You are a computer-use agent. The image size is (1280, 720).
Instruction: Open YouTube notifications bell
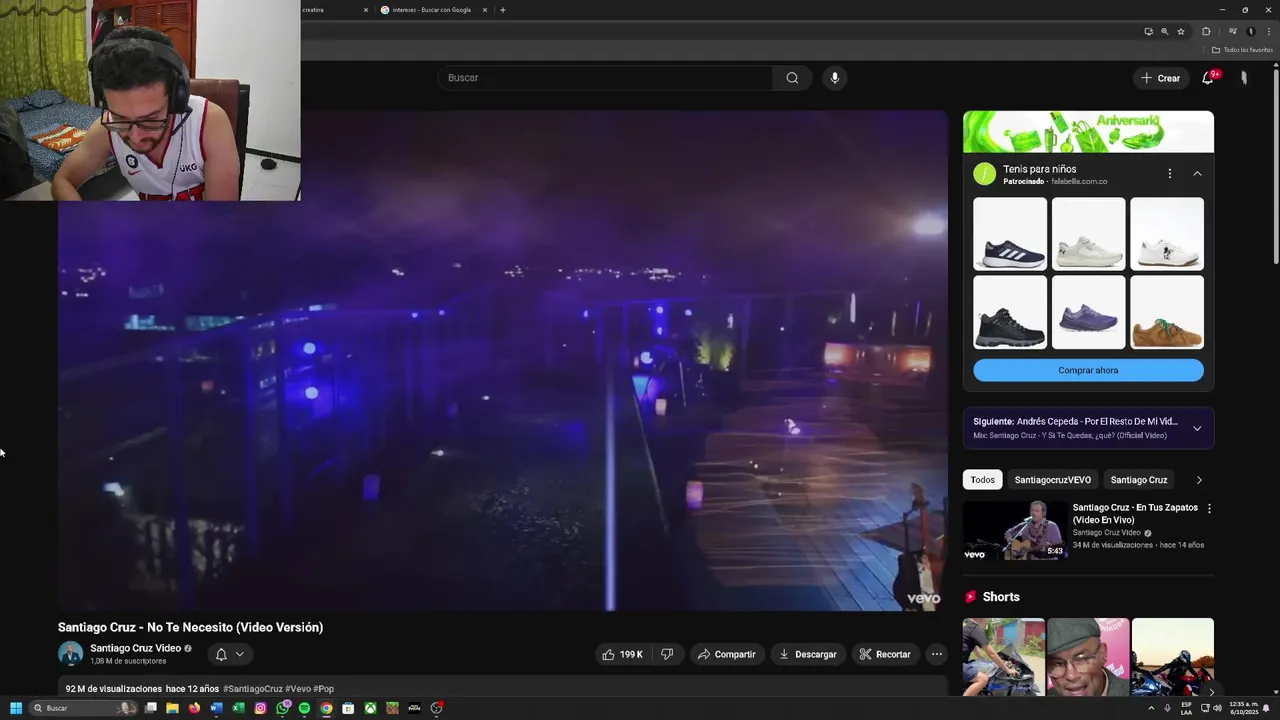pyautogui.click(x=1208, y=78)
